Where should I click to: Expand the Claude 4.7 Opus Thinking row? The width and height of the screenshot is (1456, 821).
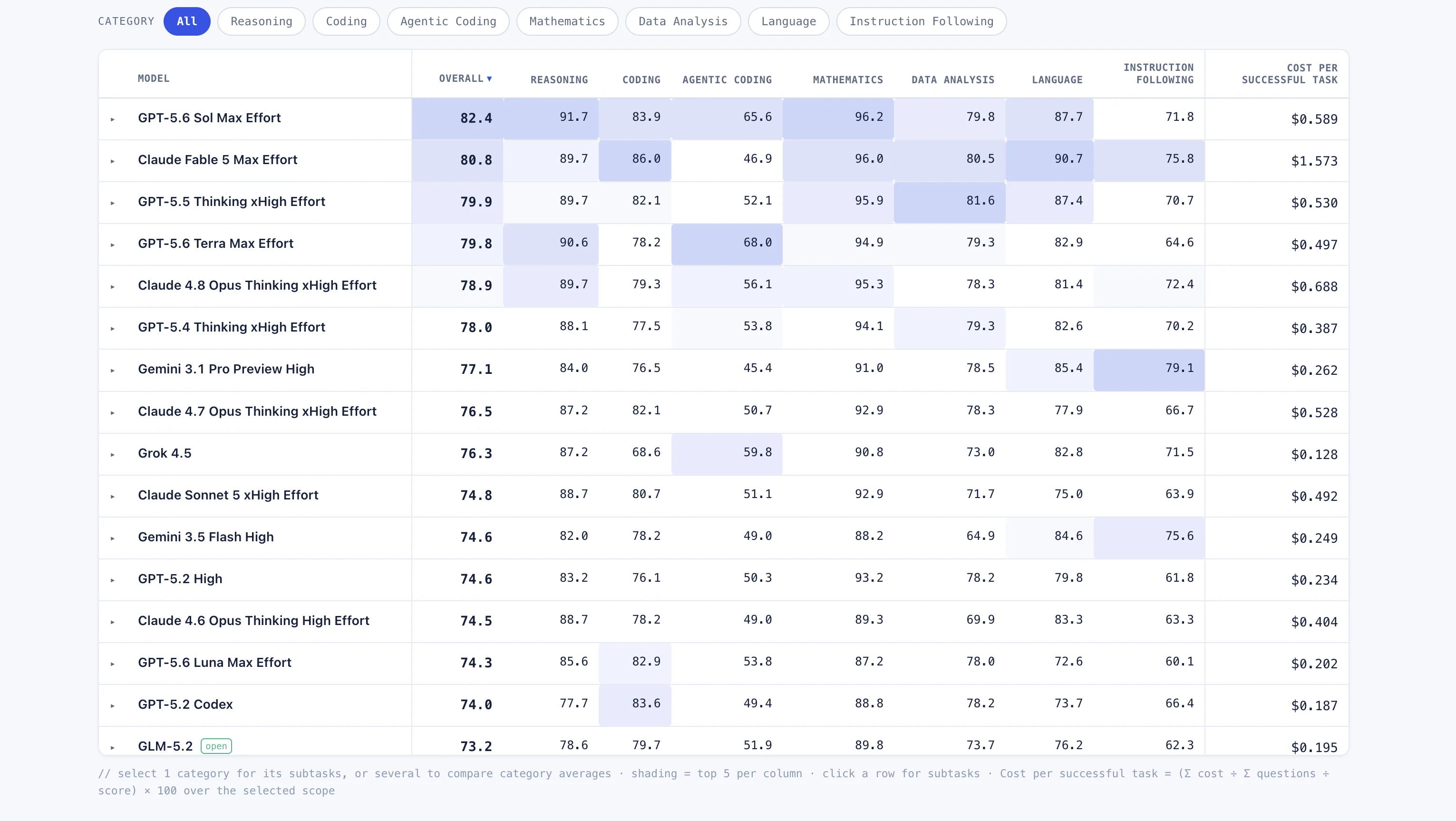pos(113,413)
